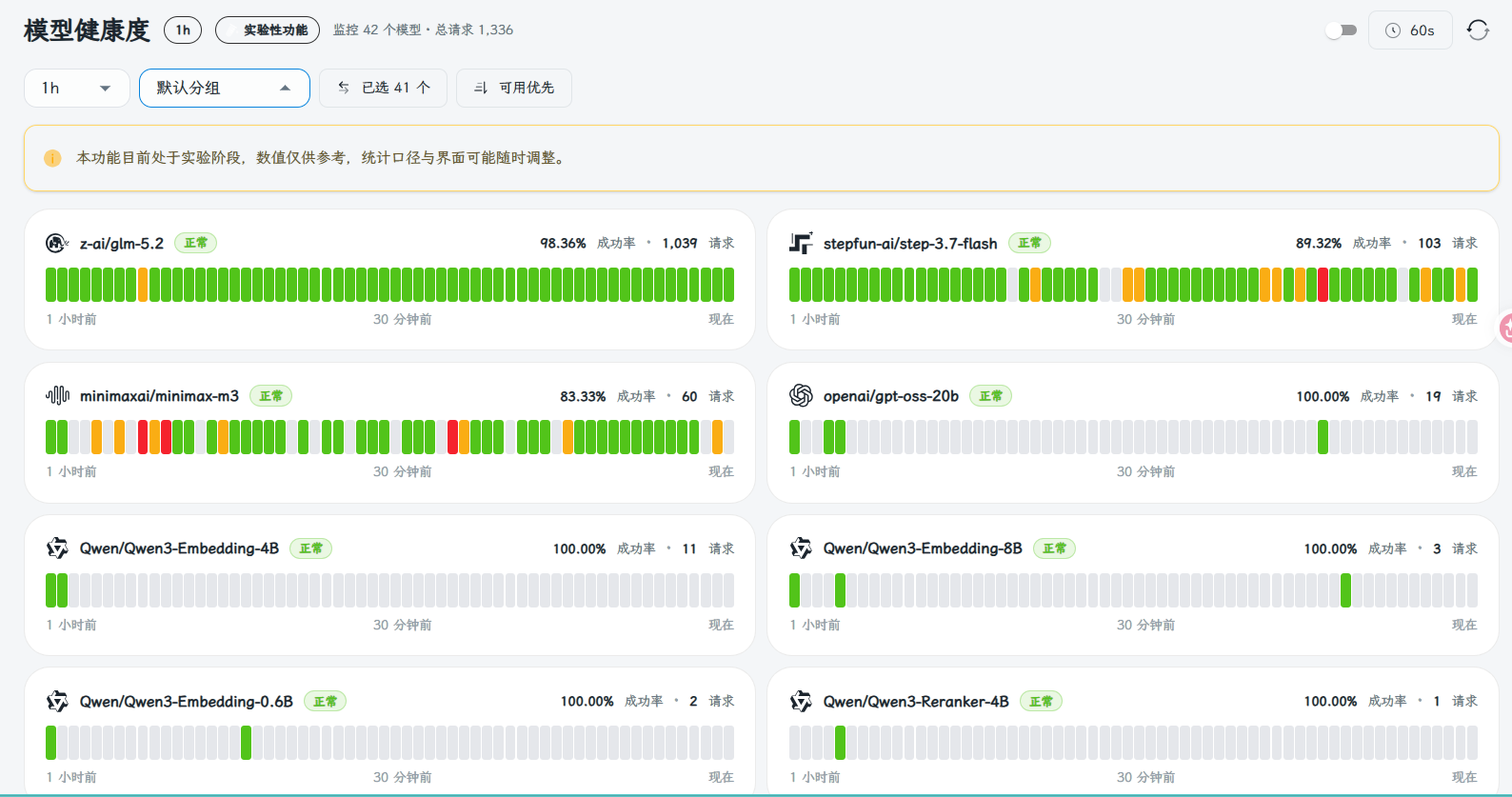Open the 60s refresh interval selector

coord(1410,30)
